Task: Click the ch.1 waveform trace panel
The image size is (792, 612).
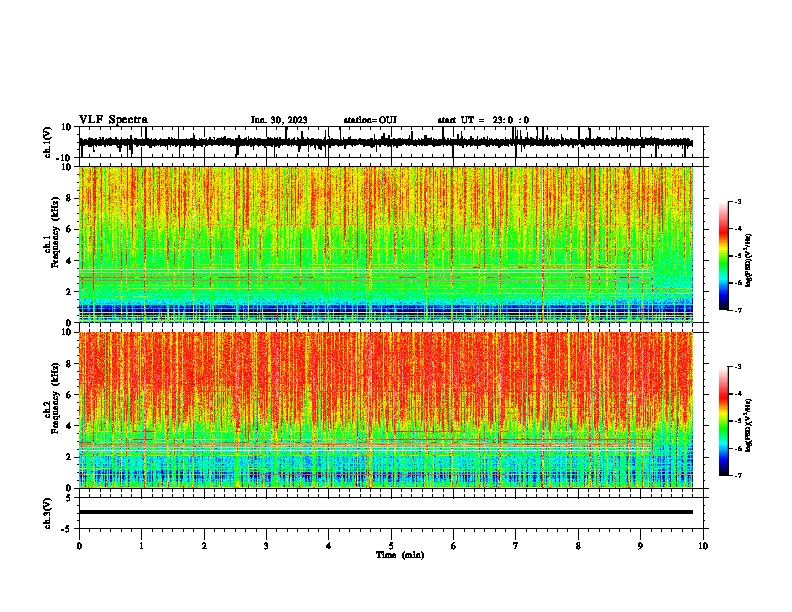Action: [x=391, y=142]
